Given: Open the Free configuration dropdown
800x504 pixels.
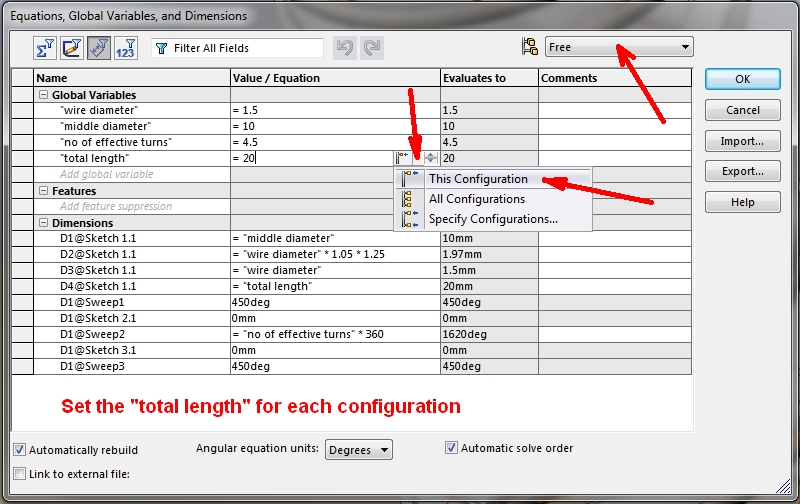Looking at the screenshot, I should 619,47.
